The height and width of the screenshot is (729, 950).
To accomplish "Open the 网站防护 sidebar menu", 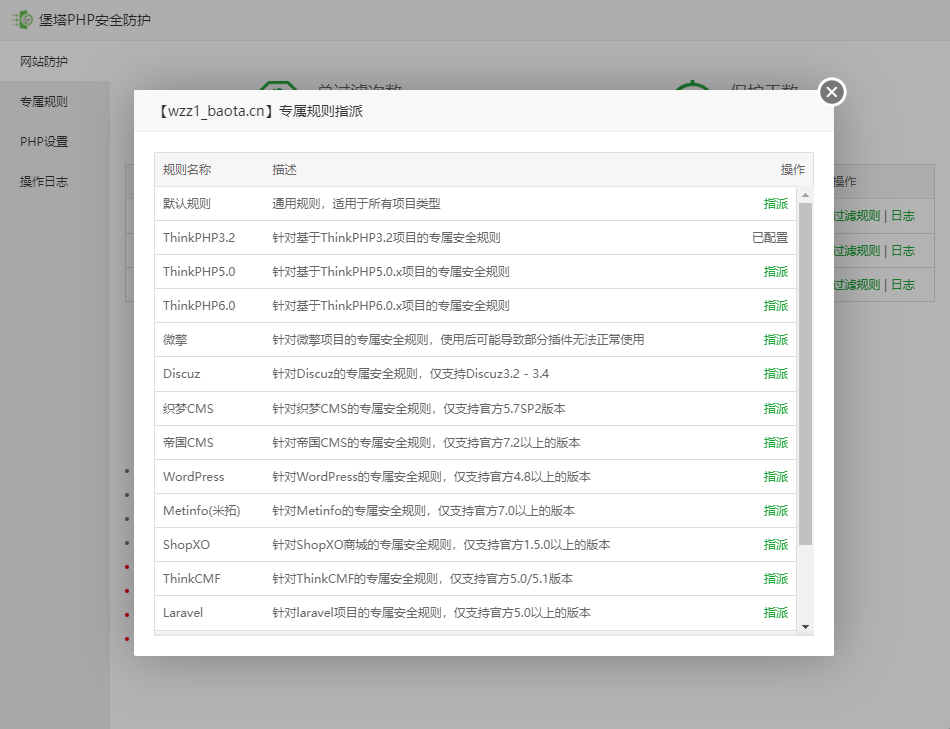I will [44, 61].
